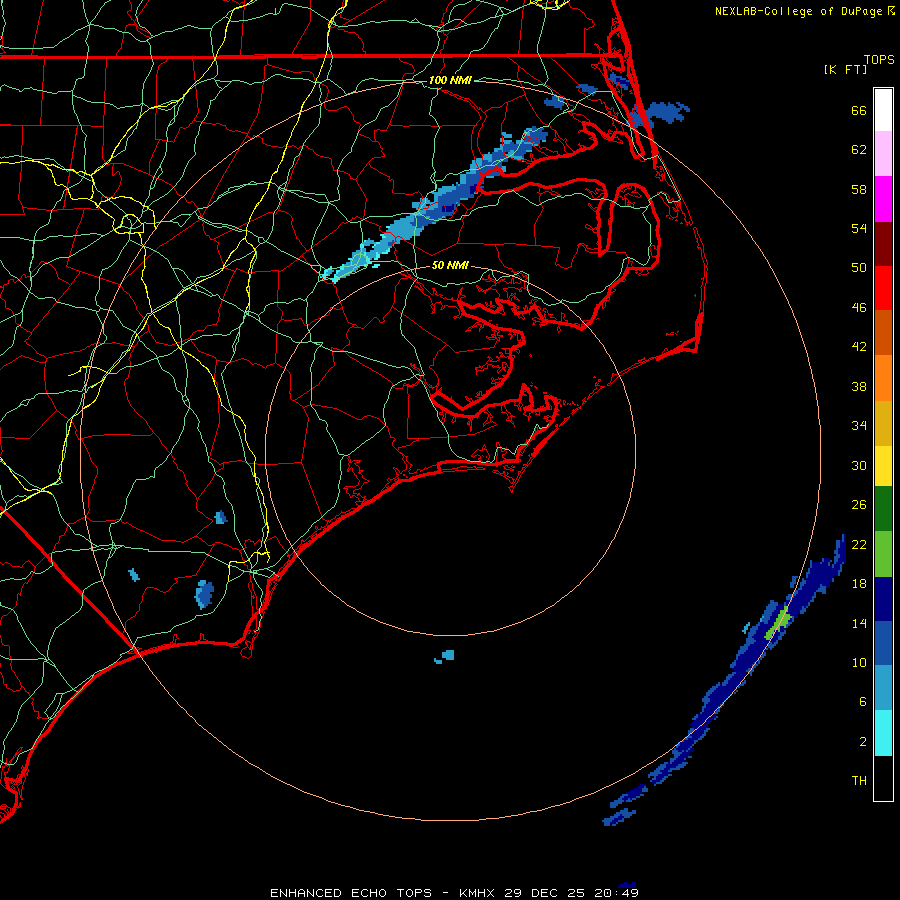Select the dark maroon legend swatch
Screen dimensions: 900x900
(883, 243)
